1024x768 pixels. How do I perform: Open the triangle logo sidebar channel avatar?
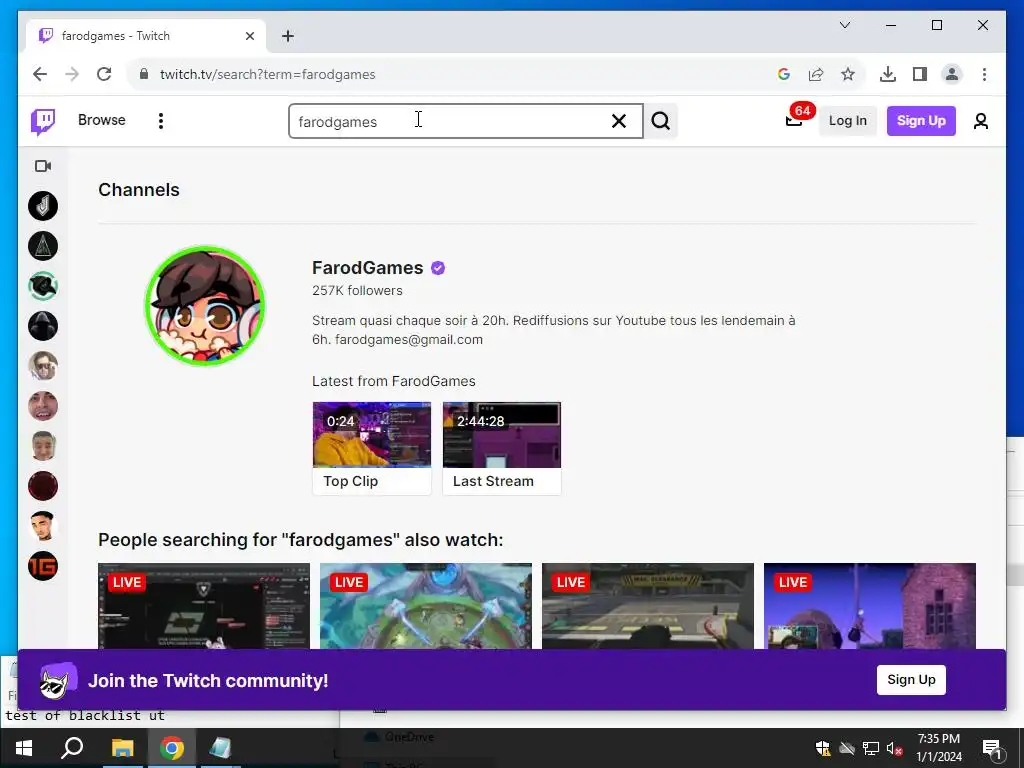43,246
